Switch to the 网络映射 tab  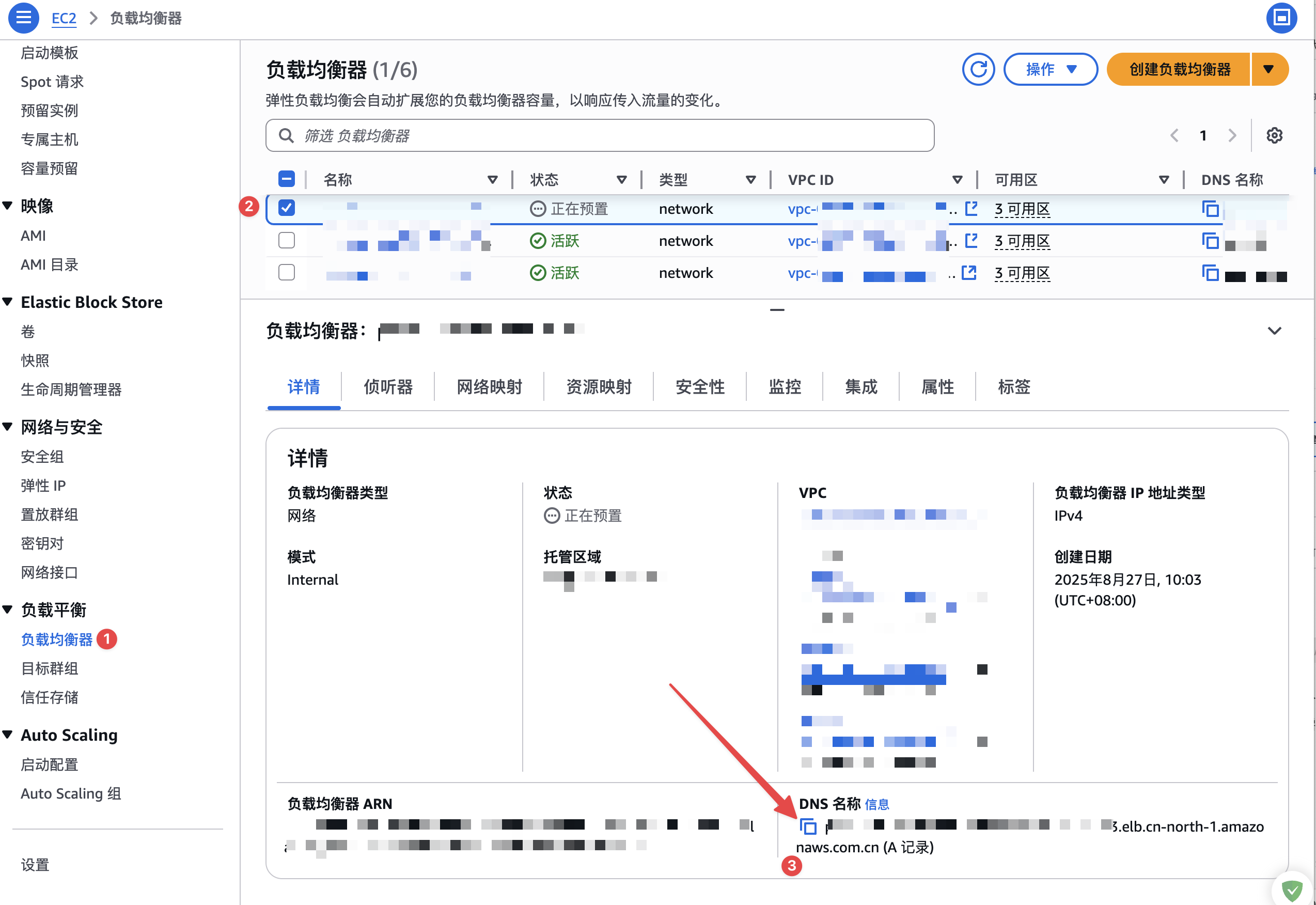489,387
